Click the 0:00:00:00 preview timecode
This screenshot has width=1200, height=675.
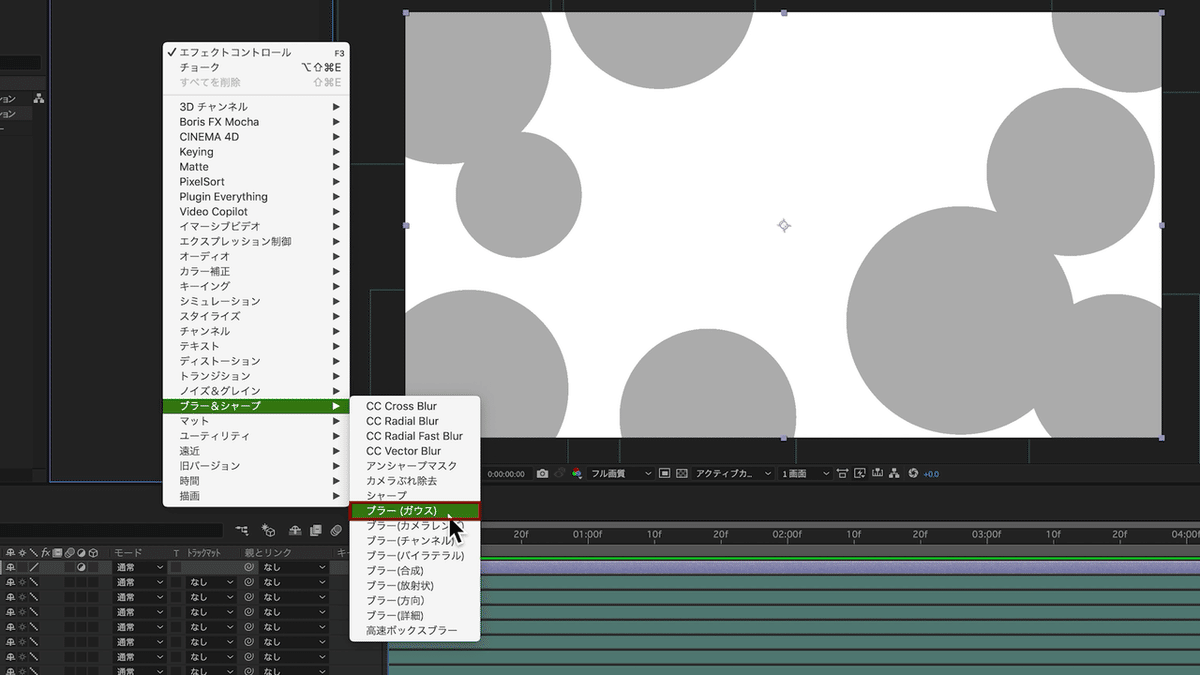[506, 474]
